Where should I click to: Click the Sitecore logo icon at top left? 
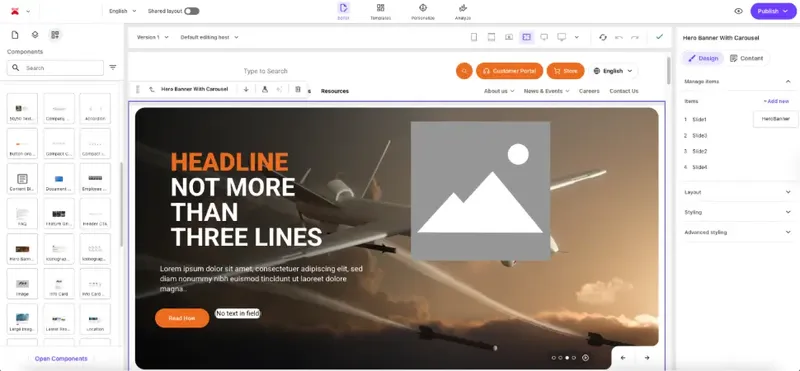15,11
